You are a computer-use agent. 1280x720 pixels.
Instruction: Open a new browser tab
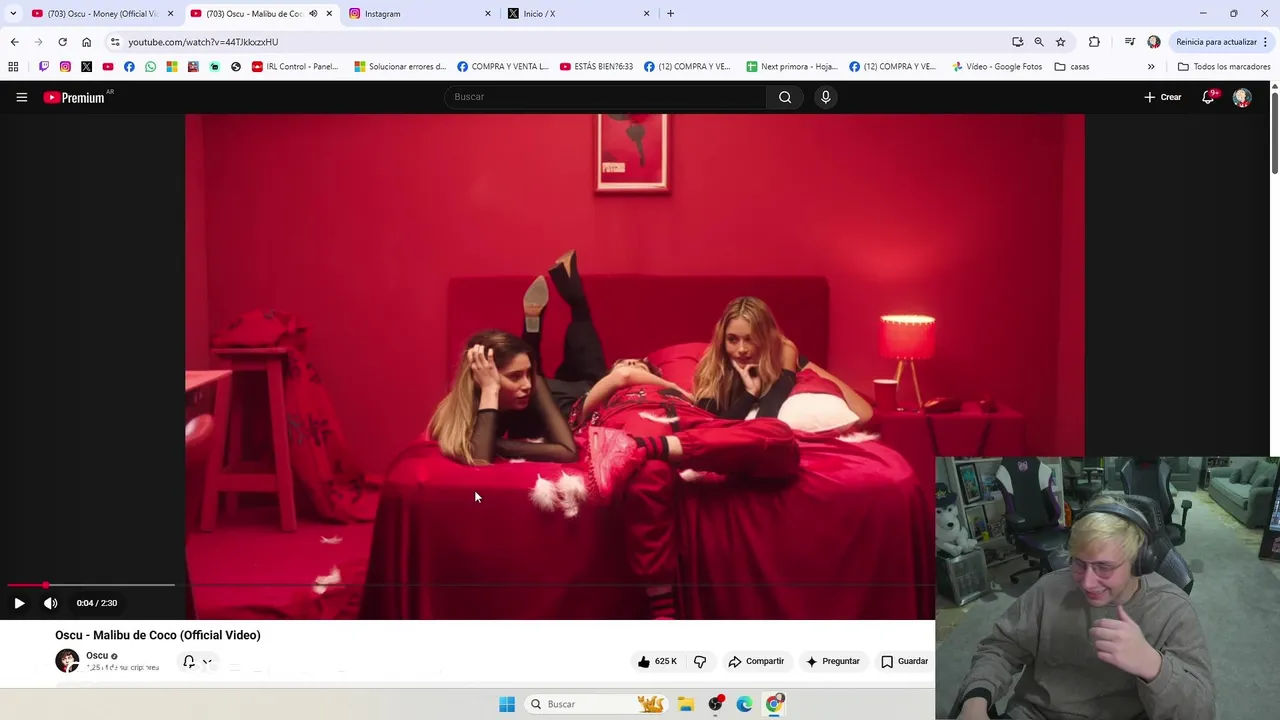pyautogui.click(x=670, y=14)
